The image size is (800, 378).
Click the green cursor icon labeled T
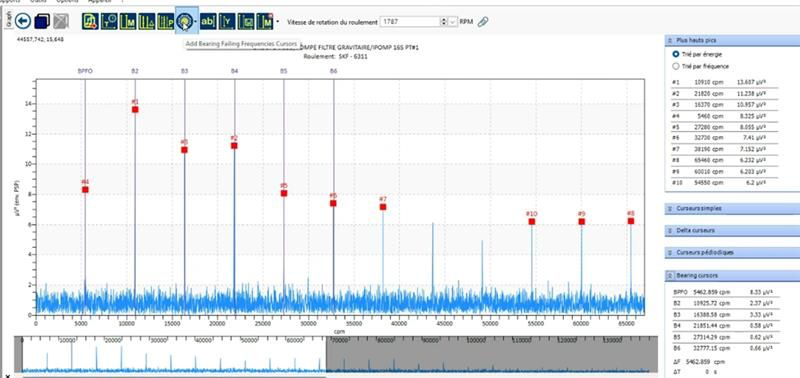click(109, 21)
